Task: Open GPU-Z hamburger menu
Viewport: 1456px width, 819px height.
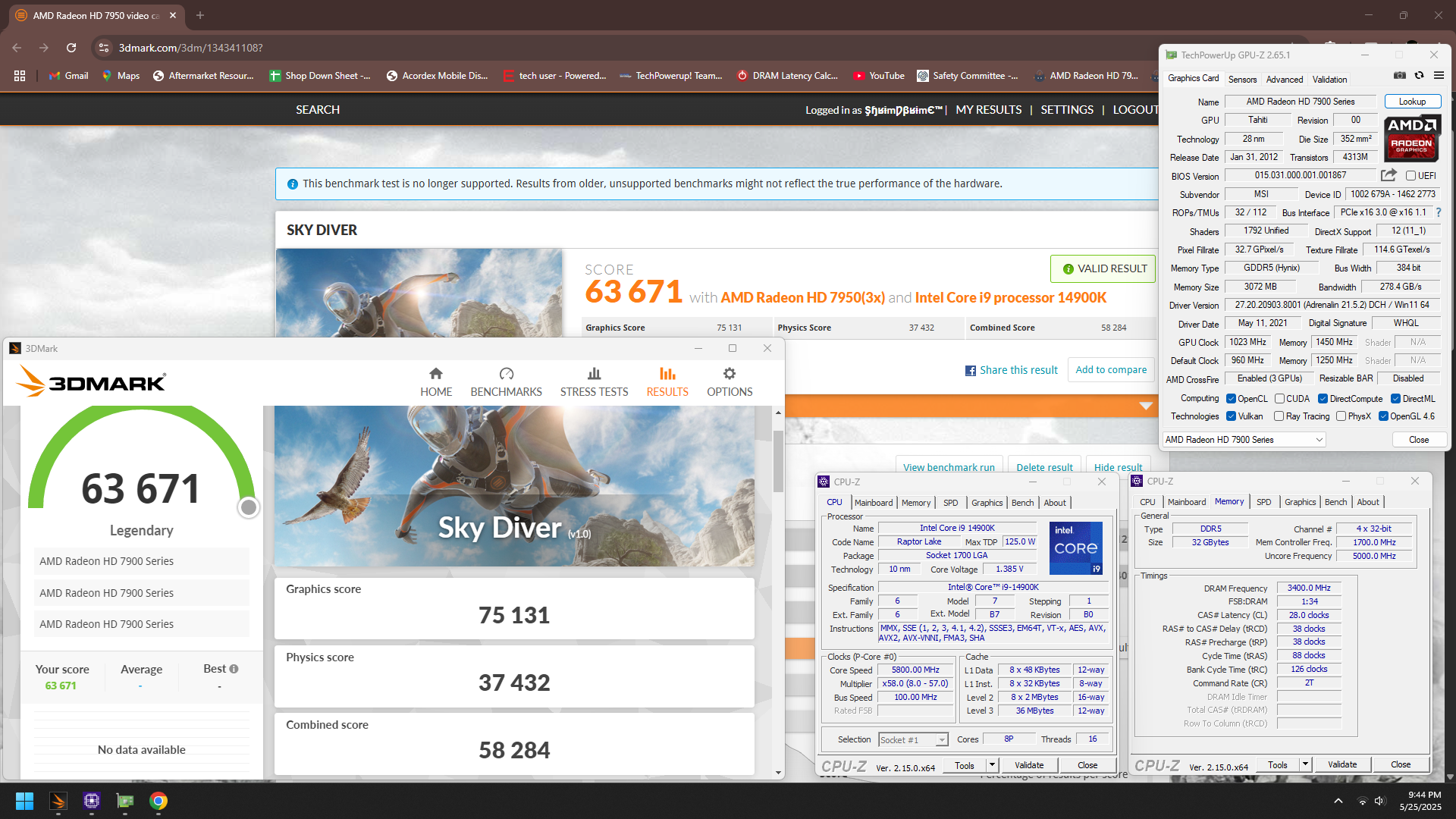Action: pyautogui.click(x=1439, y=76)
